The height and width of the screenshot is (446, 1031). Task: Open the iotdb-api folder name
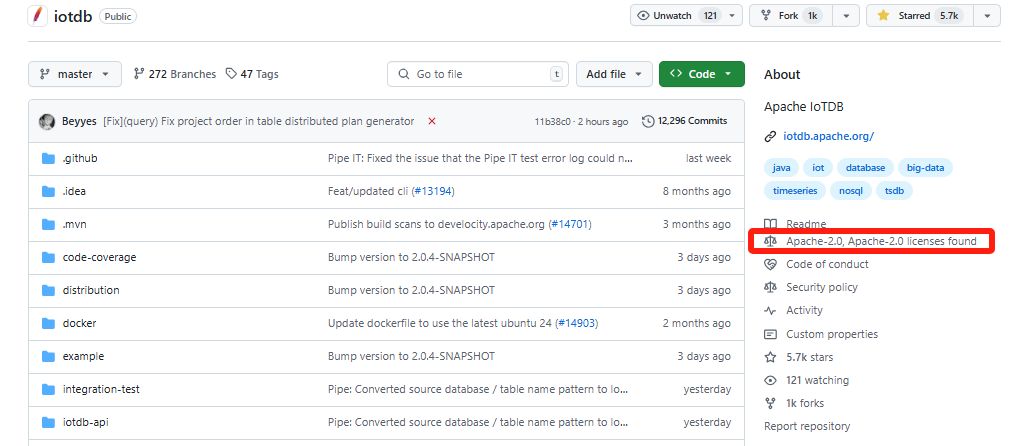pyautogui.click(x=85, y=422)
